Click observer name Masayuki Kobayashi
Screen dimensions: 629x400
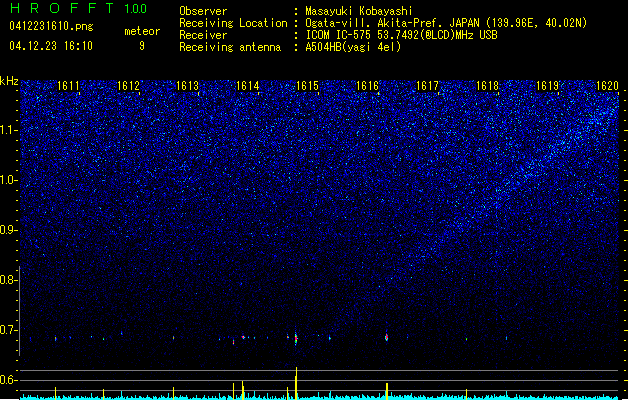tap(359, 11)
